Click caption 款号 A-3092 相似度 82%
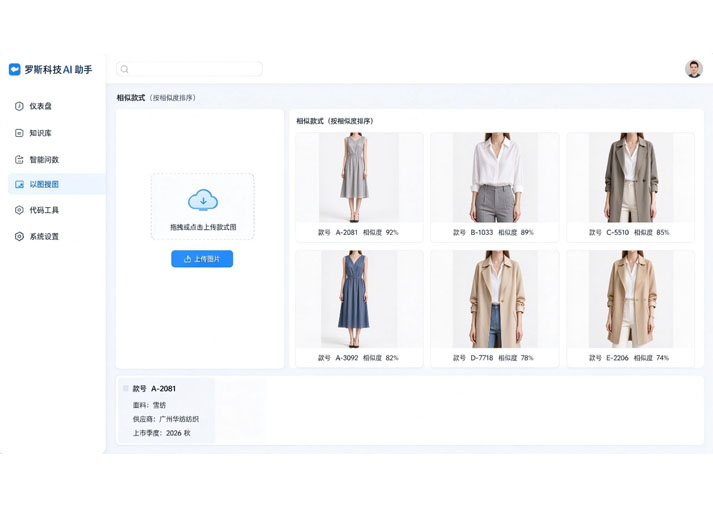713x505 pixels. tap(358, 358)
